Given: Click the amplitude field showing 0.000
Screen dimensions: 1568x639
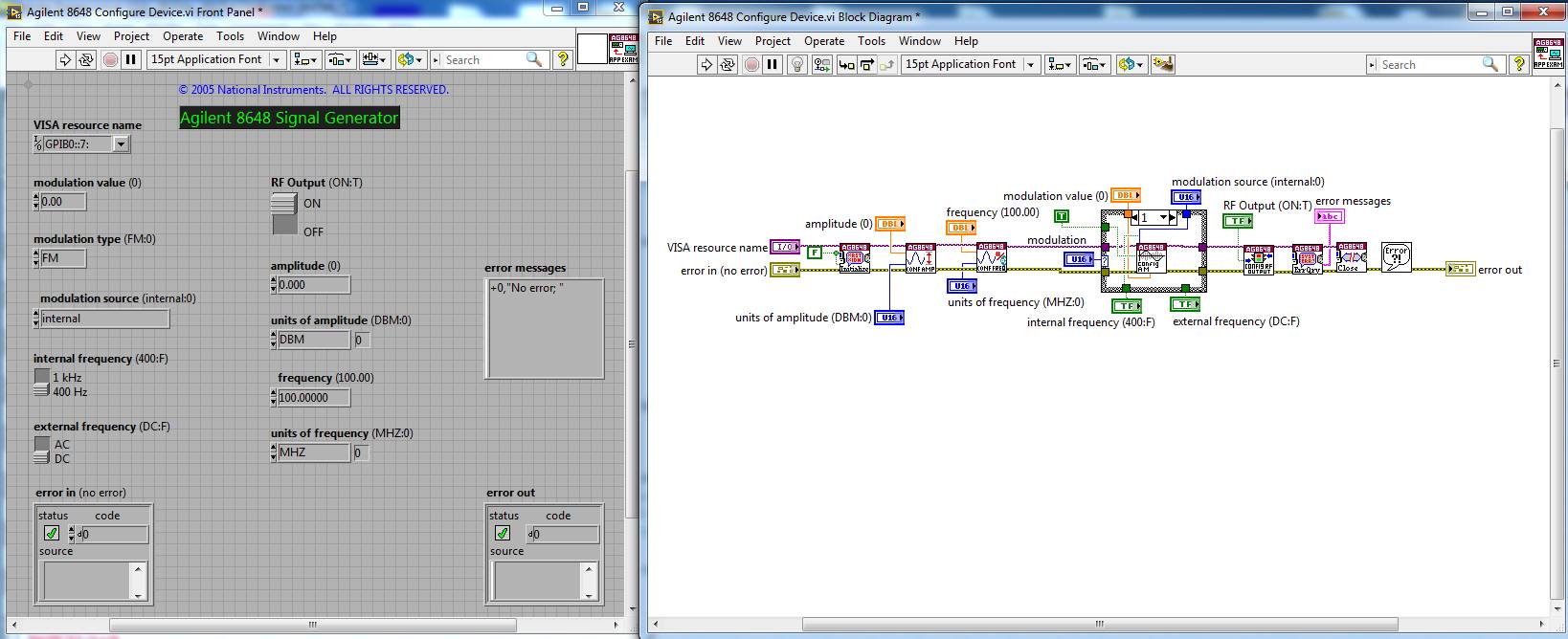Looking at the screenshot, I should [x=314, y=285].
